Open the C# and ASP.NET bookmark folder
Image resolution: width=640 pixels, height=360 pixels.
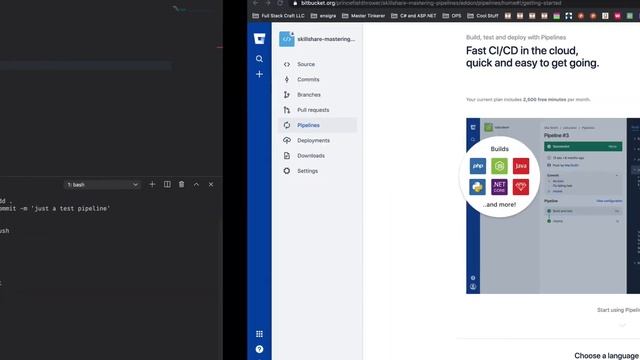413,16
